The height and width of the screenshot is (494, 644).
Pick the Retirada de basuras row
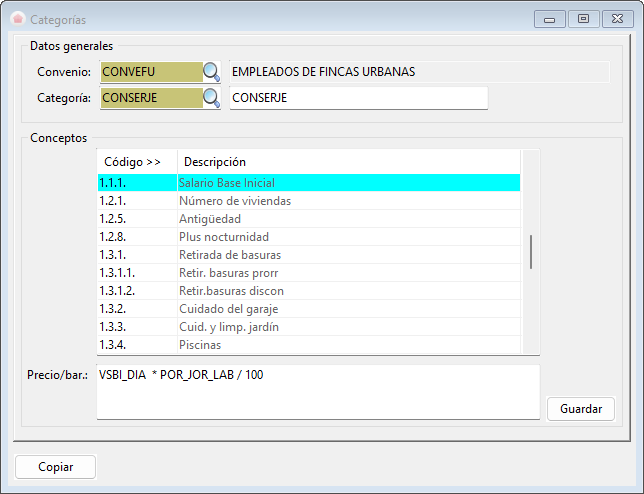pos(308,255)
